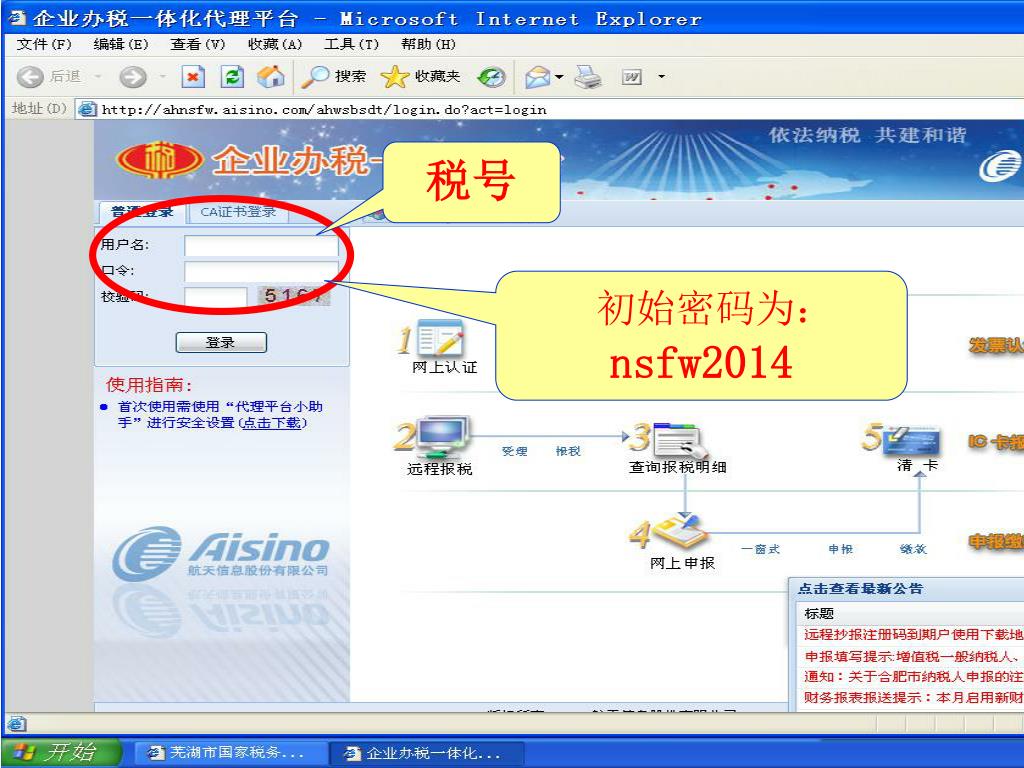This screenshot has width=1024, height=768.
Task: Click the IE Forward arrow icon
Action: (133, 77)
